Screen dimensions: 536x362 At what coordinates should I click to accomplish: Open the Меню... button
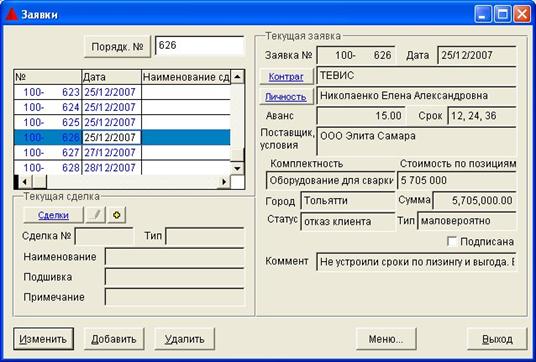(386, 339)
